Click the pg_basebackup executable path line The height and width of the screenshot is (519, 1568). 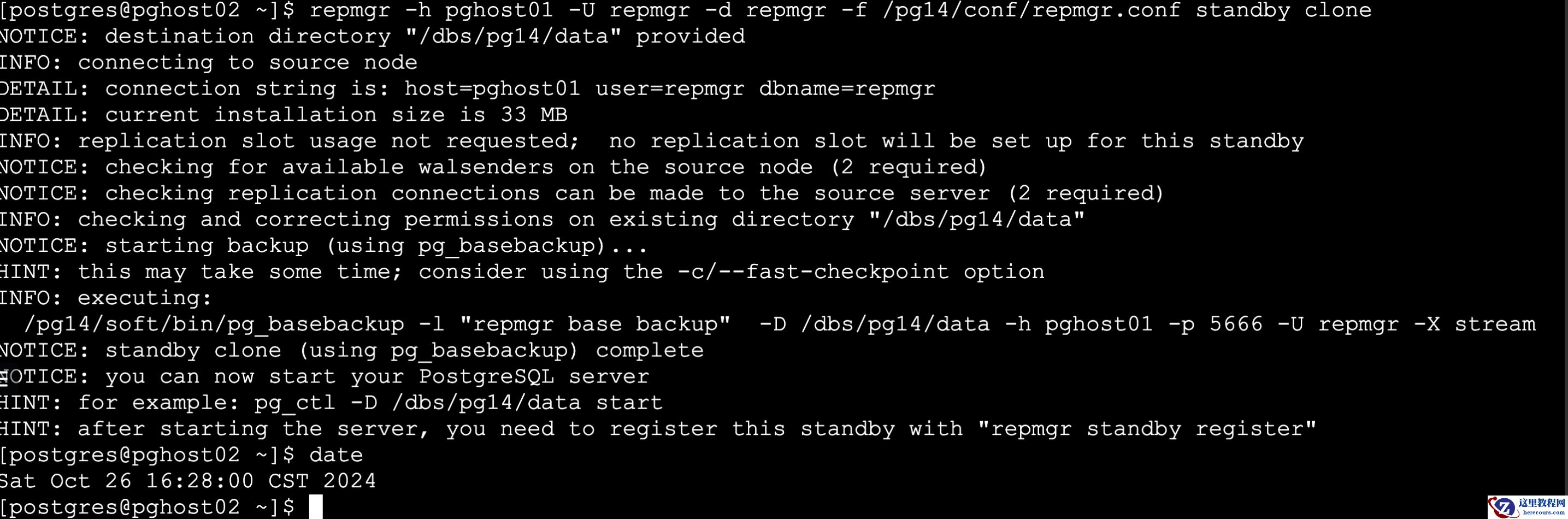(x=779, y=325)
